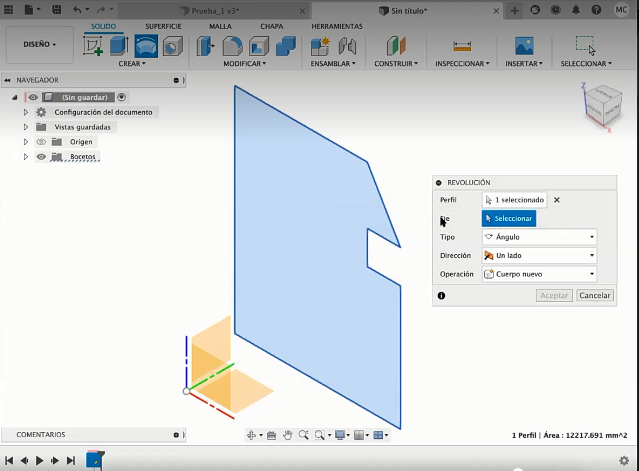Toggle visibility of the Bocetos folder

pos(41,156)
